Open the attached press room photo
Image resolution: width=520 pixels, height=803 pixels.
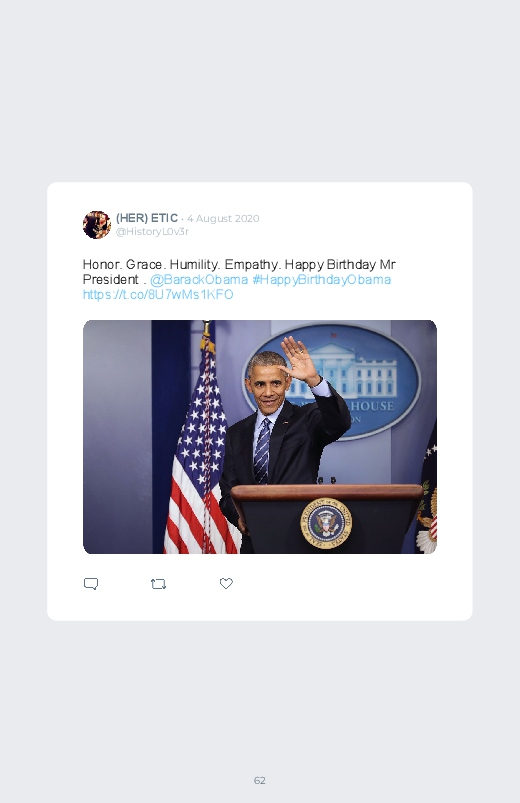[x=260, y=437]
